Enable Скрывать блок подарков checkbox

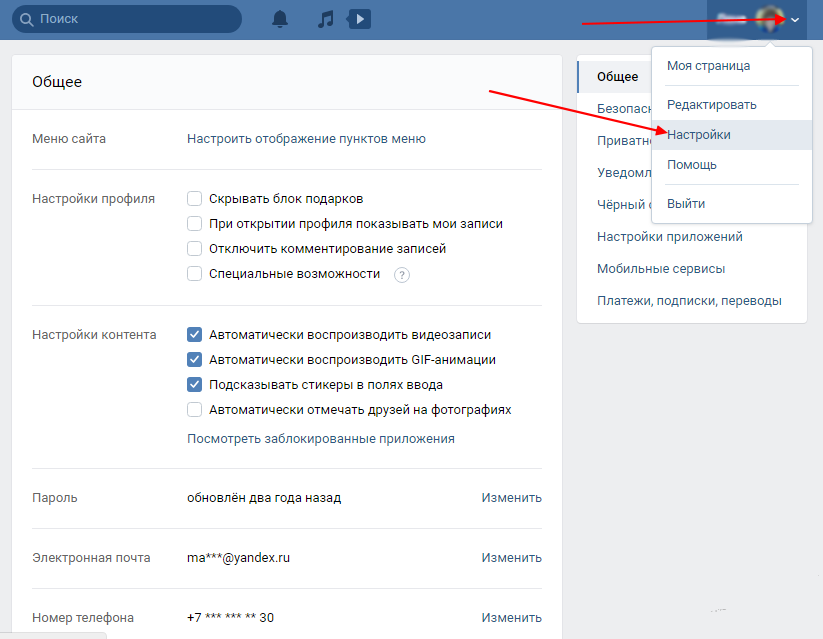pos(194,198)
